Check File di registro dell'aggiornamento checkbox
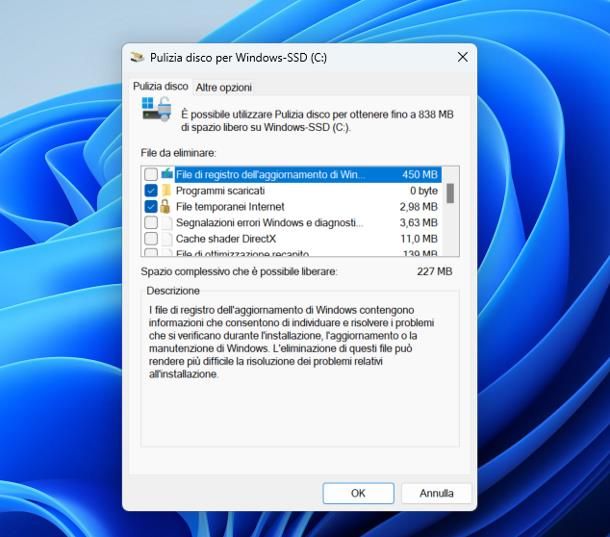 (x=151, y=174)
